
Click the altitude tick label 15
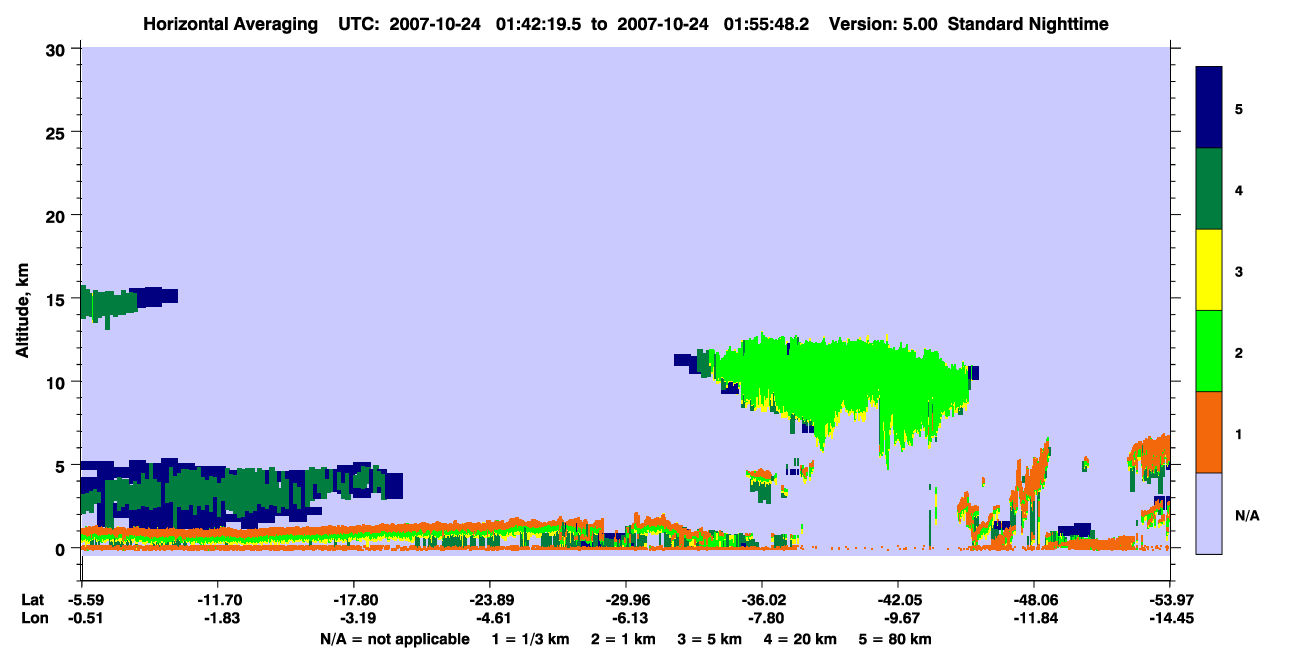pyautogui.click(x=58, y=299)
